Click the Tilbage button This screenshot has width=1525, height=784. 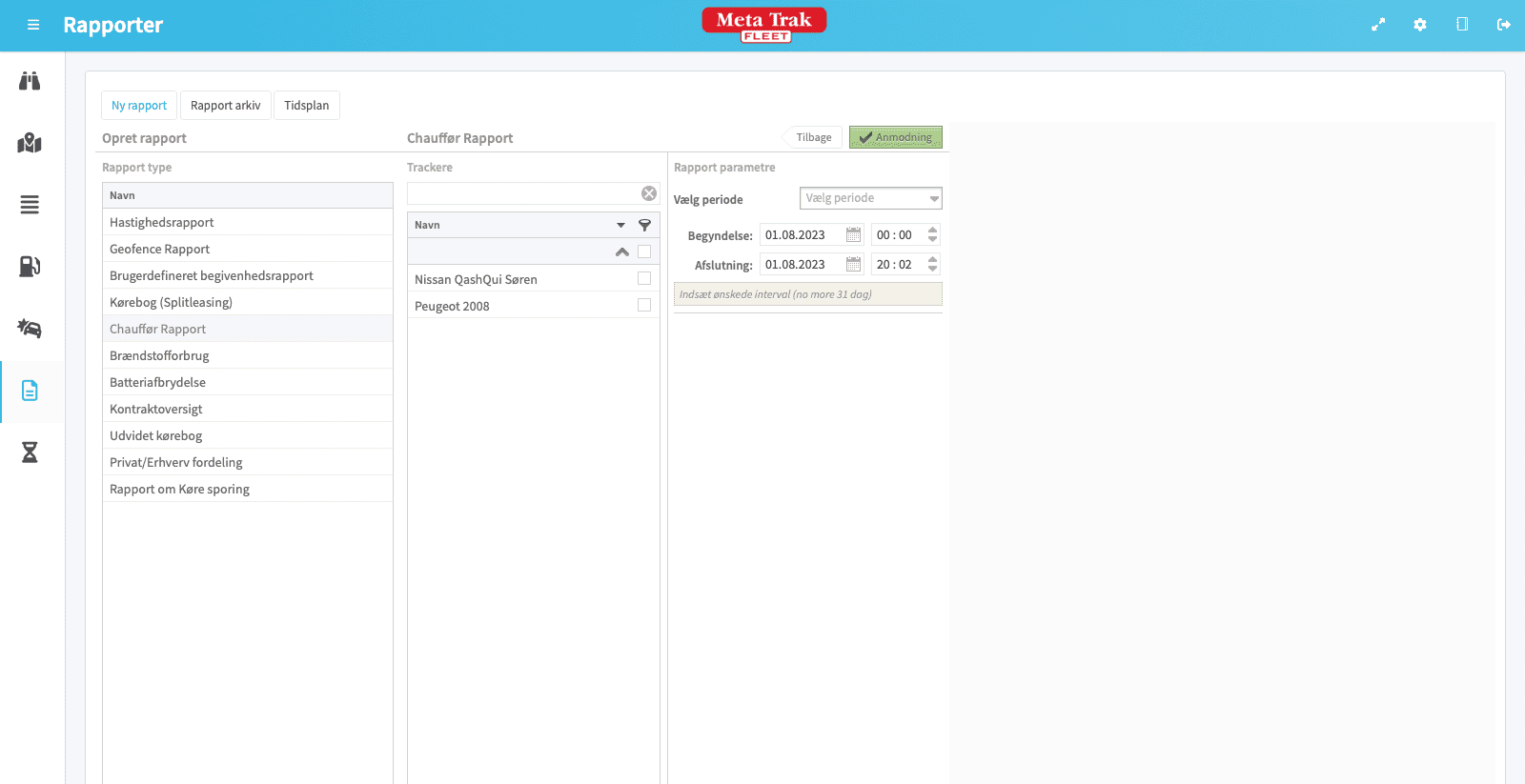814,137
